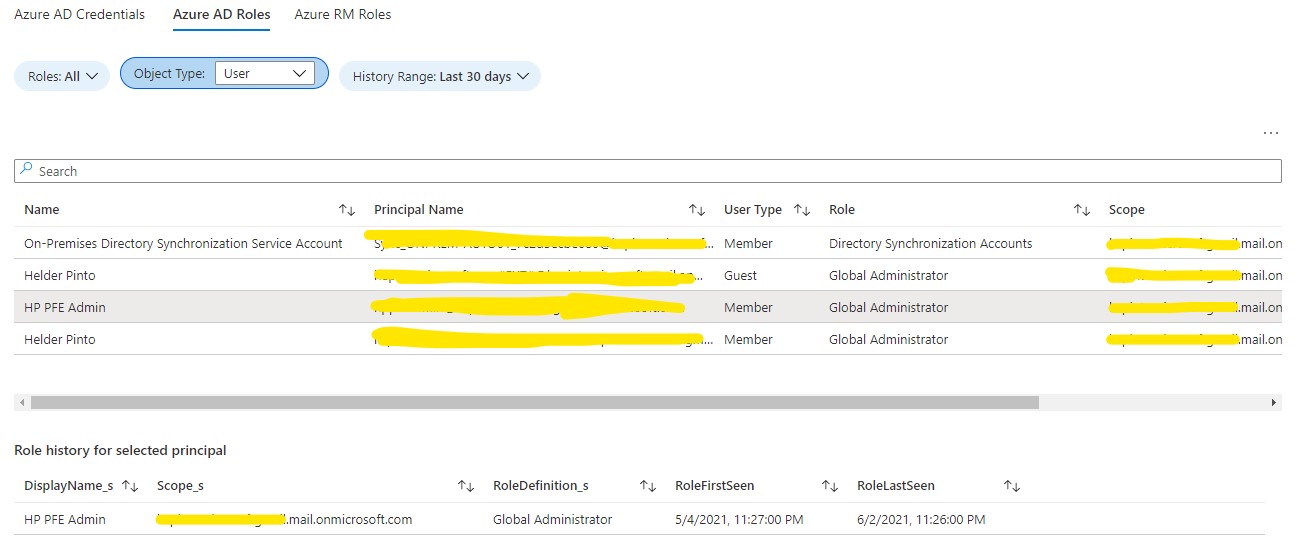This screenshot has height=549, width=1296.
Task: Click the Name column header text
Action: pos(42,210)
